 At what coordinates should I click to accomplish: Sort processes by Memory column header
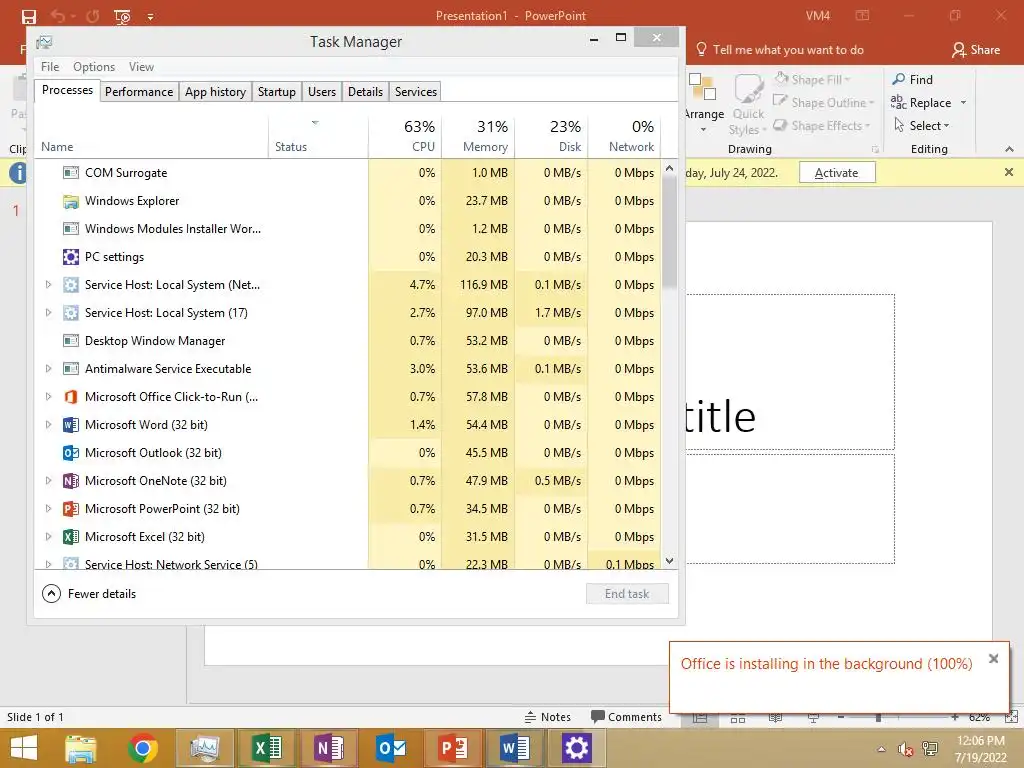pyautogui.click(x=479, y=136)
